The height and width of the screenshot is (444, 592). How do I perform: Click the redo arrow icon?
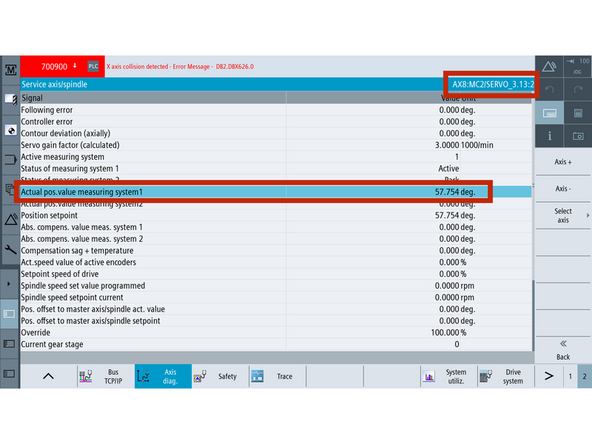pos(578,89)
